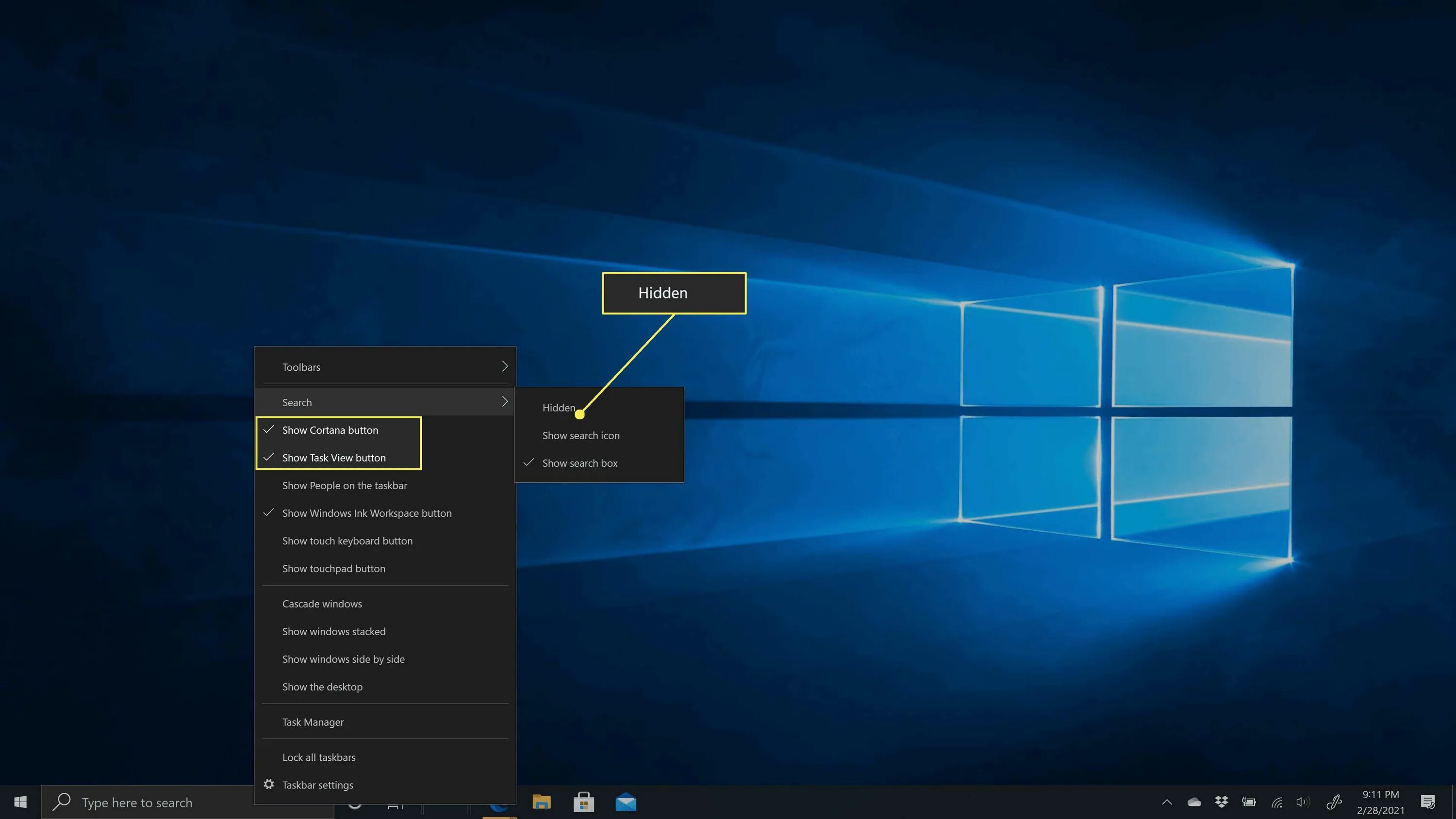Uncheck Show Task View button
This screenshot has width=1456, height=819.
(333, 458)
